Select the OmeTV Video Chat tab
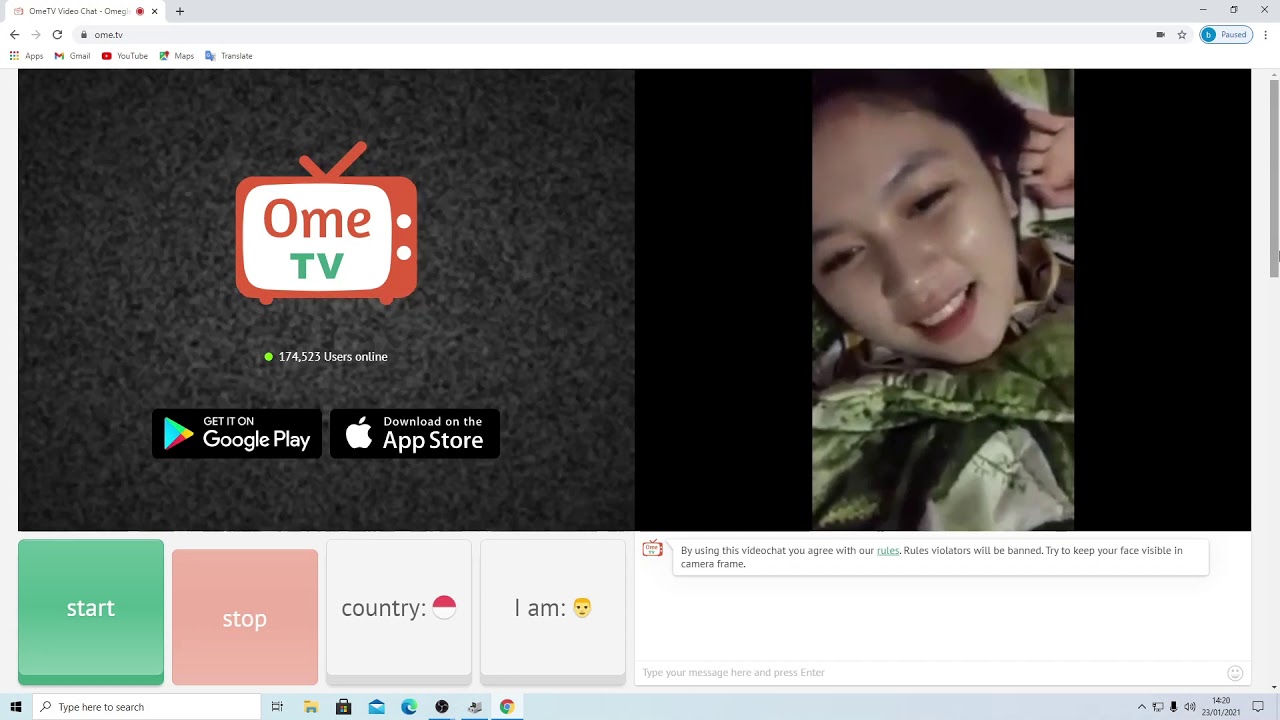The width and height of the screenshot is (1280, 720). (x=86, y=11)
